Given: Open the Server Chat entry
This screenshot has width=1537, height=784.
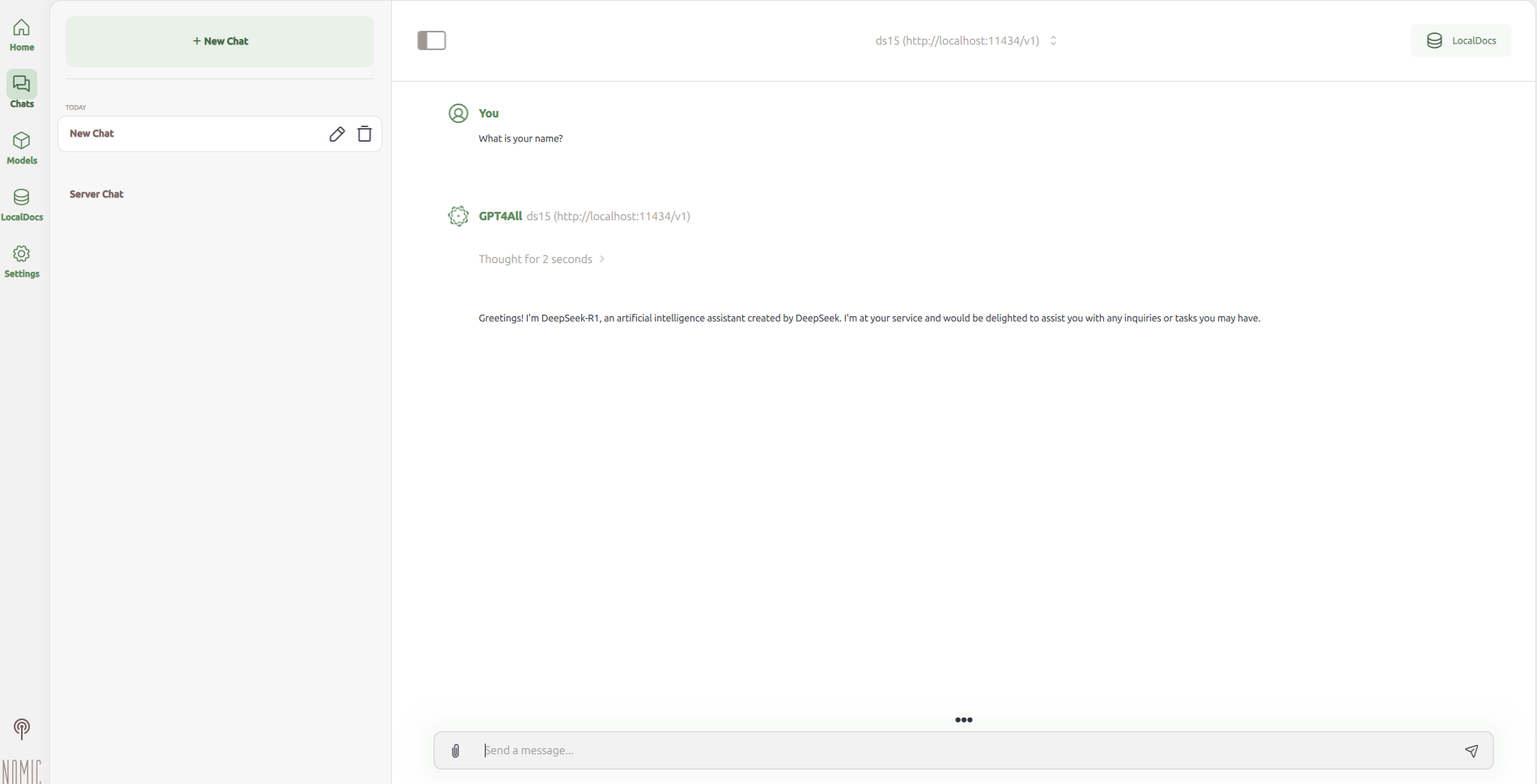Looking at the screenshot, I should point(96,194).
